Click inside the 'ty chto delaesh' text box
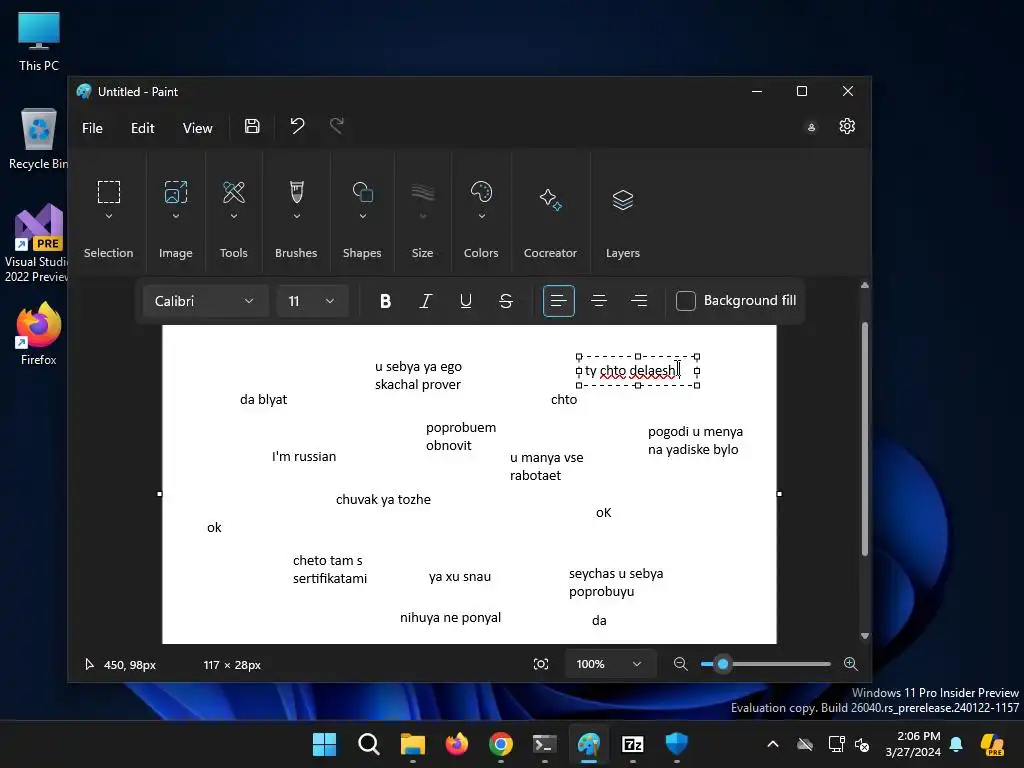Screen dimensions: 1024x768 (637, 371)
